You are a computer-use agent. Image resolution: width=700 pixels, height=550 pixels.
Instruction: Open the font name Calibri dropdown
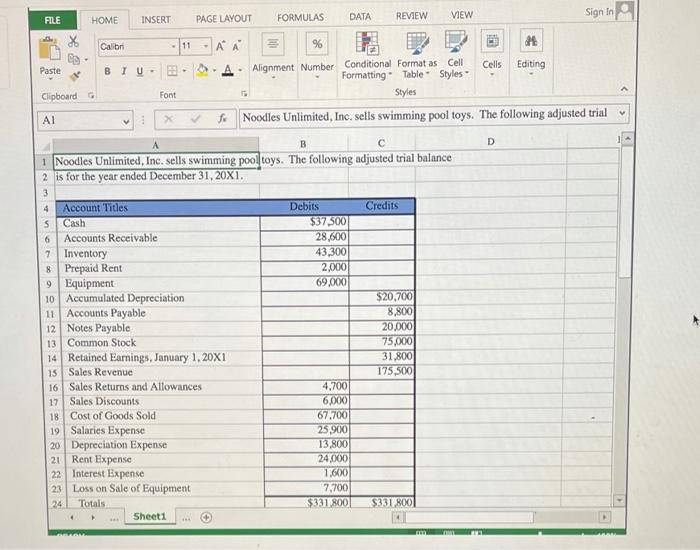(173, 46)
